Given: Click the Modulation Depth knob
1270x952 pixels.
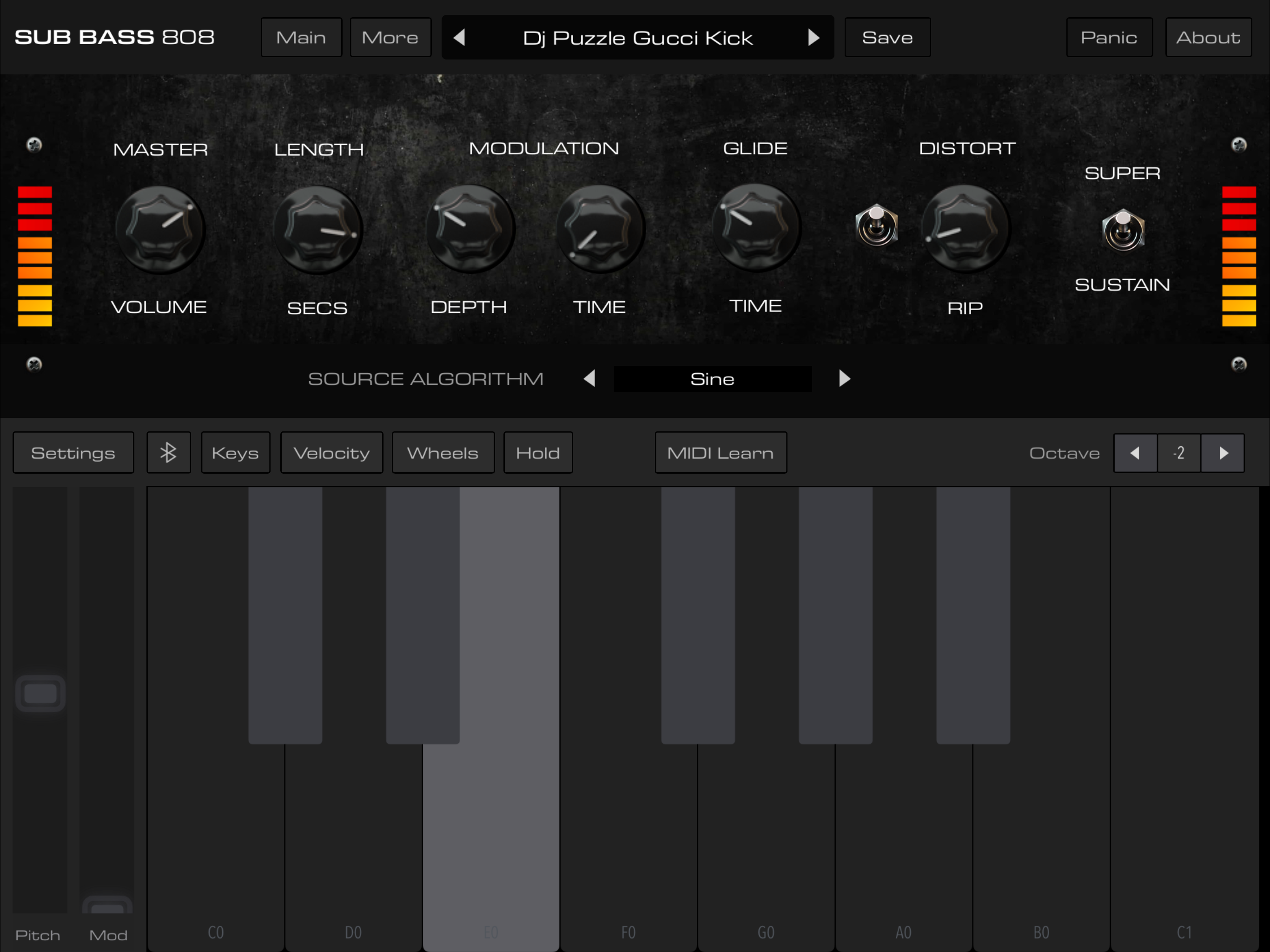Looking at the screenshot, I should coord(469,227).
